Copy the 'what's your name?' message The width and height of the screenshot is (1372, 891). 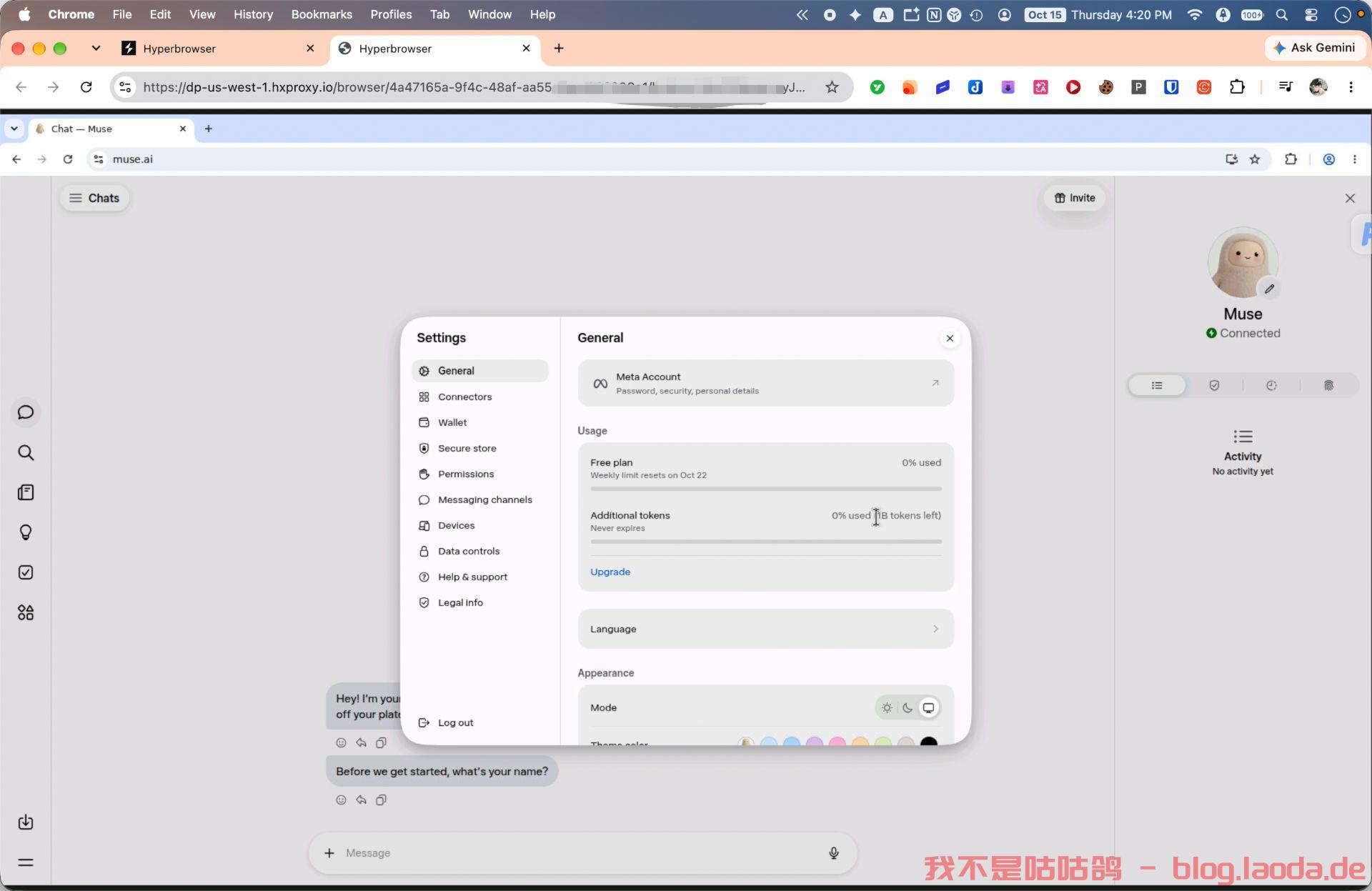tap(381, 800)
